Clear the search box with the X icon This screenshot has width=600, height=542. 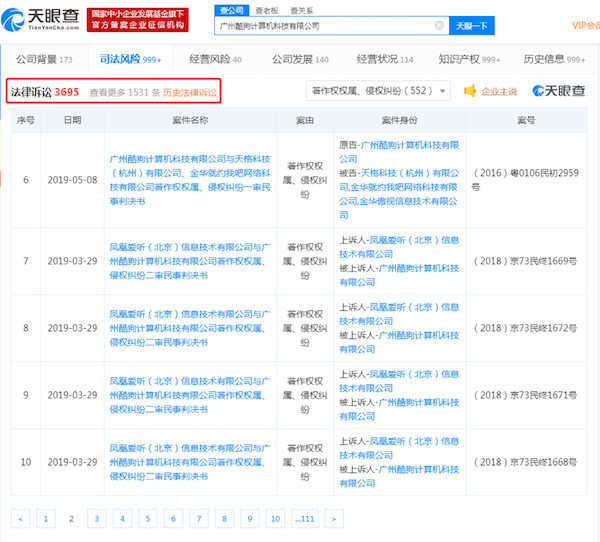point(439,25)
